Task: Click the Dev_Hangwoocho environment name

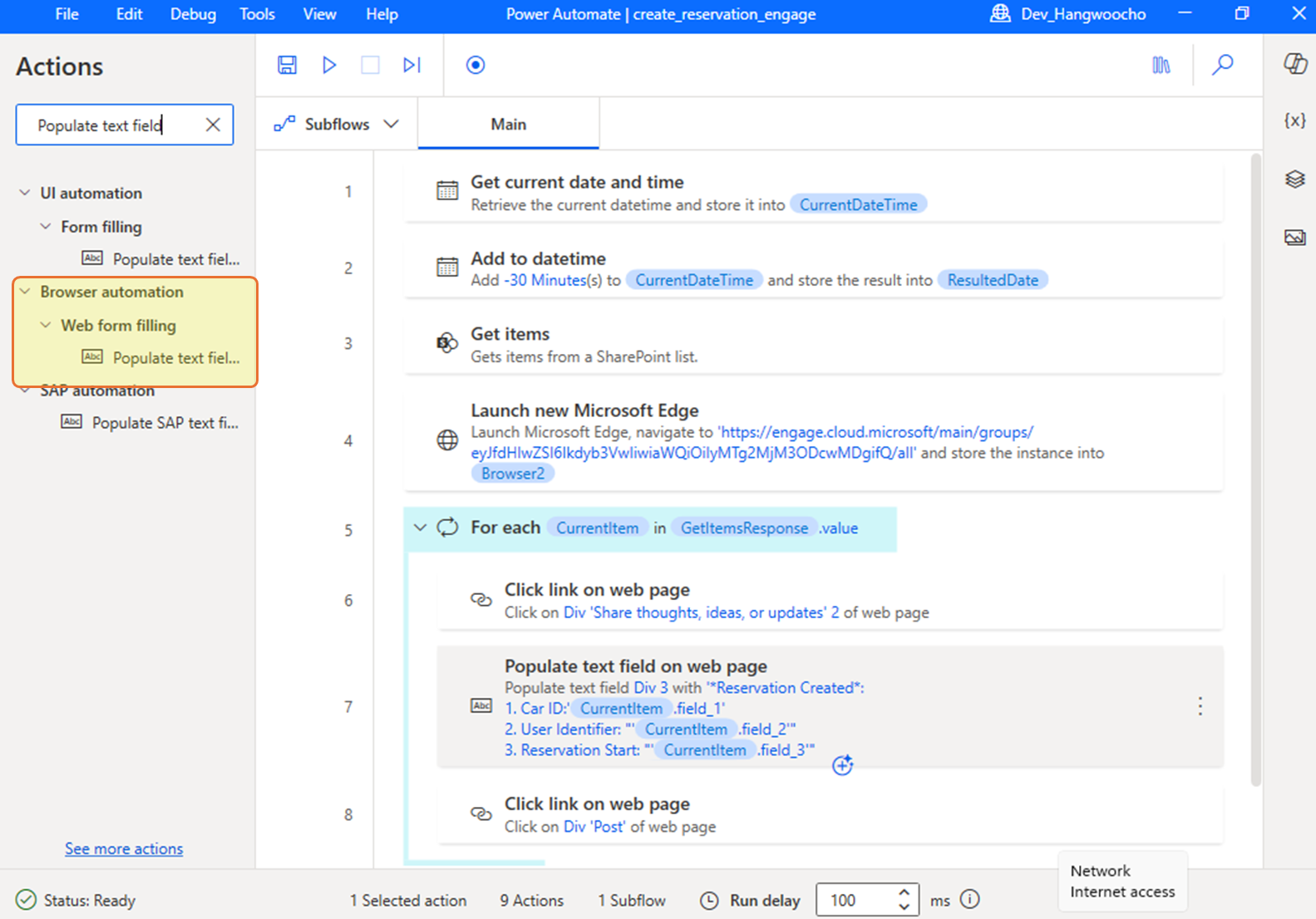Action: point(1083,14)
